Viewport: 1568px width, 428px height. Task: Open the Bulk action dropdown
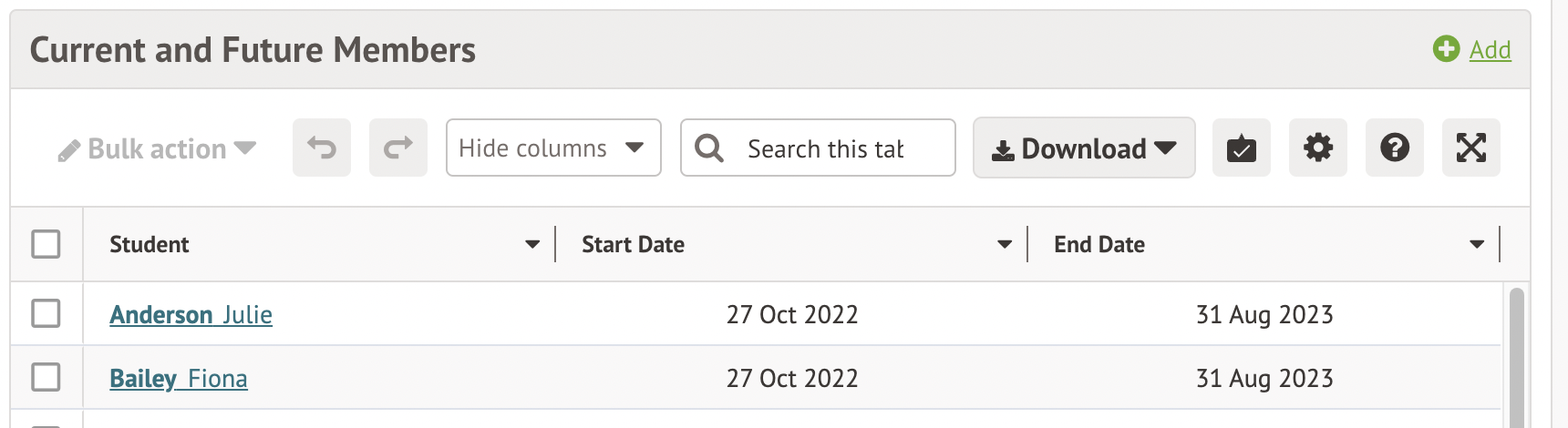(157, 149)
